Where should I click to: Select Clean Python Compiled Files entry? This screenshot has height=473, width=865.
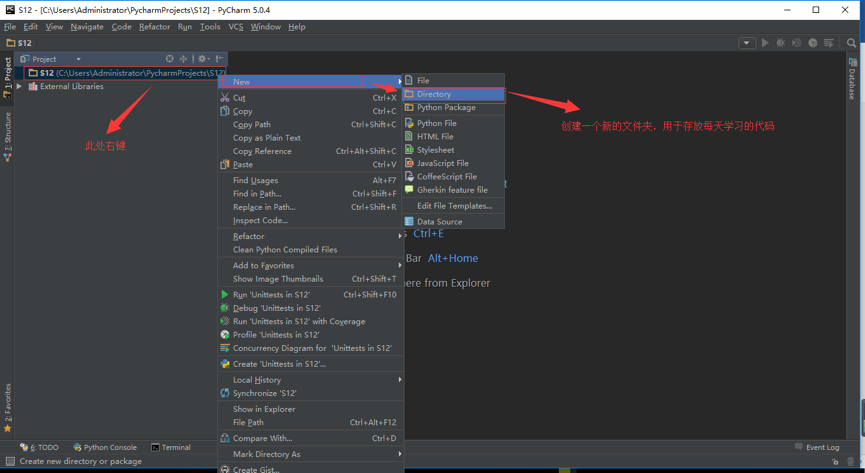pyautogui.click(x=311, y=249)
